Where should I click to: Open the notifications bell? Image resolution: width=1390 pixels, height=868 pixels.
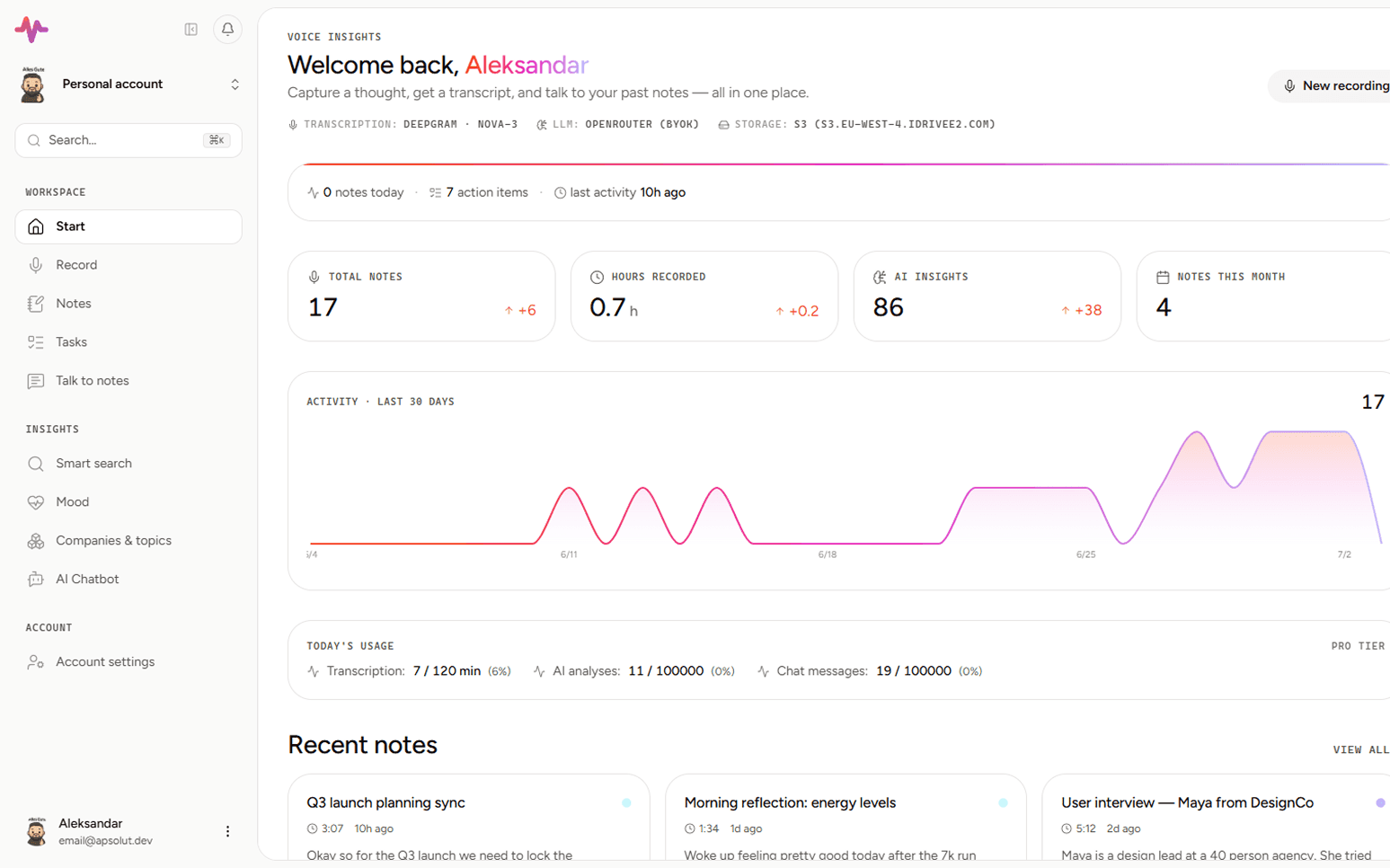click(227, 30)
